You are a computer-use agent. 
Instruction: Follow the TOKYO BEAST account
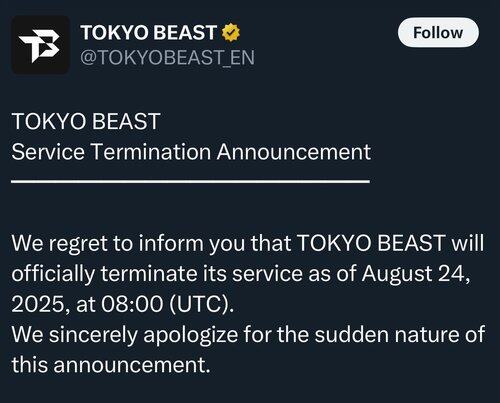438,33
